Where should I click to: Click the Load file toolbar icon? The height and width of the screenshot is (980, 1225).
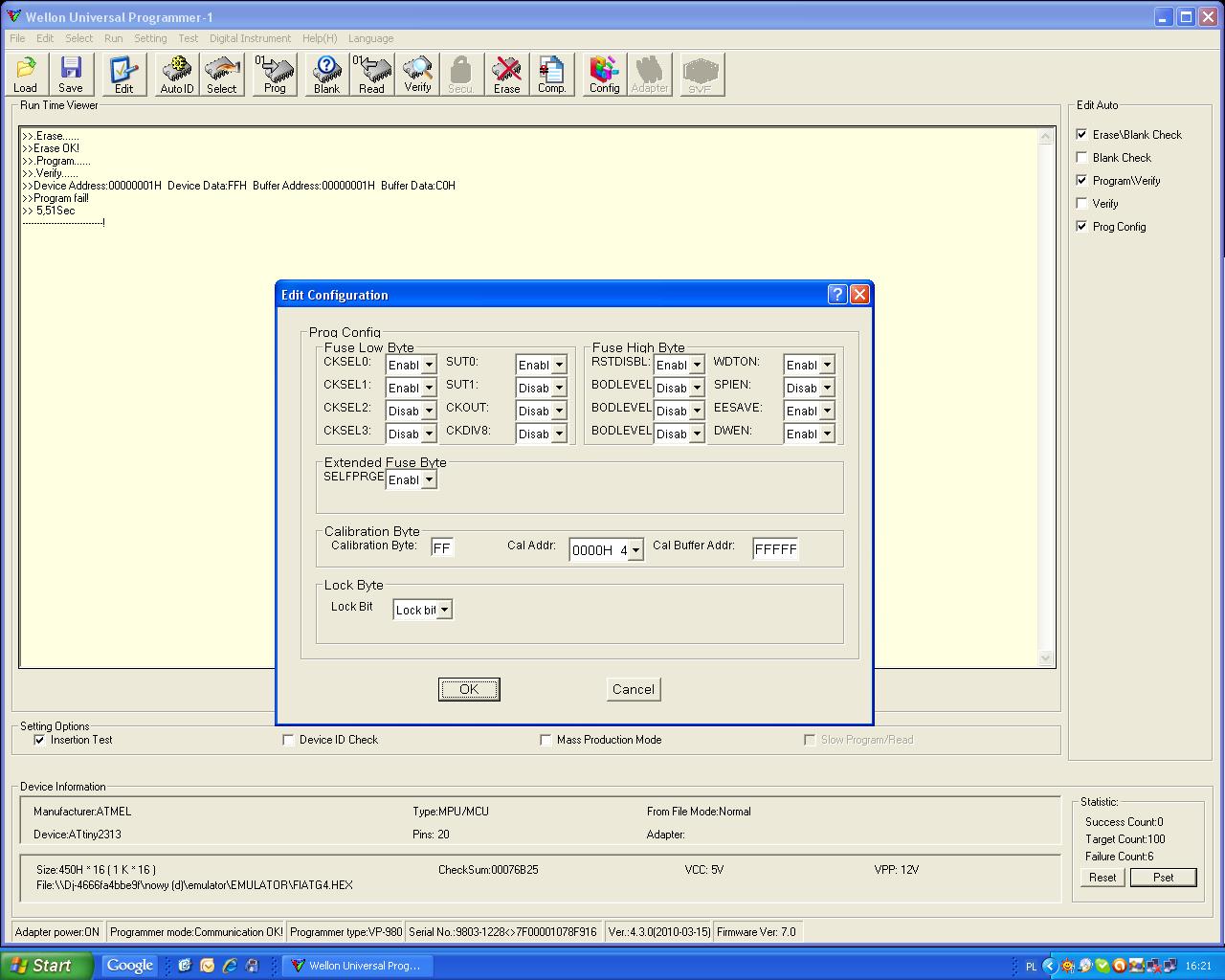pos(26,75)
